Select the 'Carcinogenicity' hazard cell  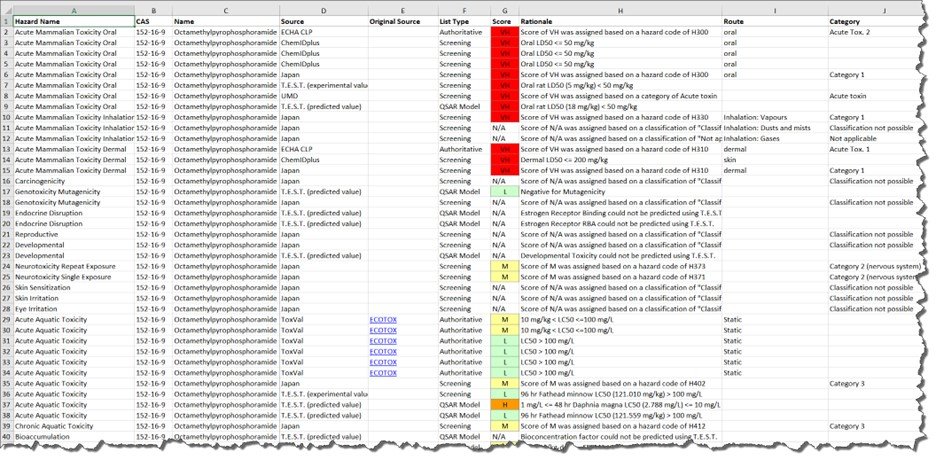coord(74,181)
